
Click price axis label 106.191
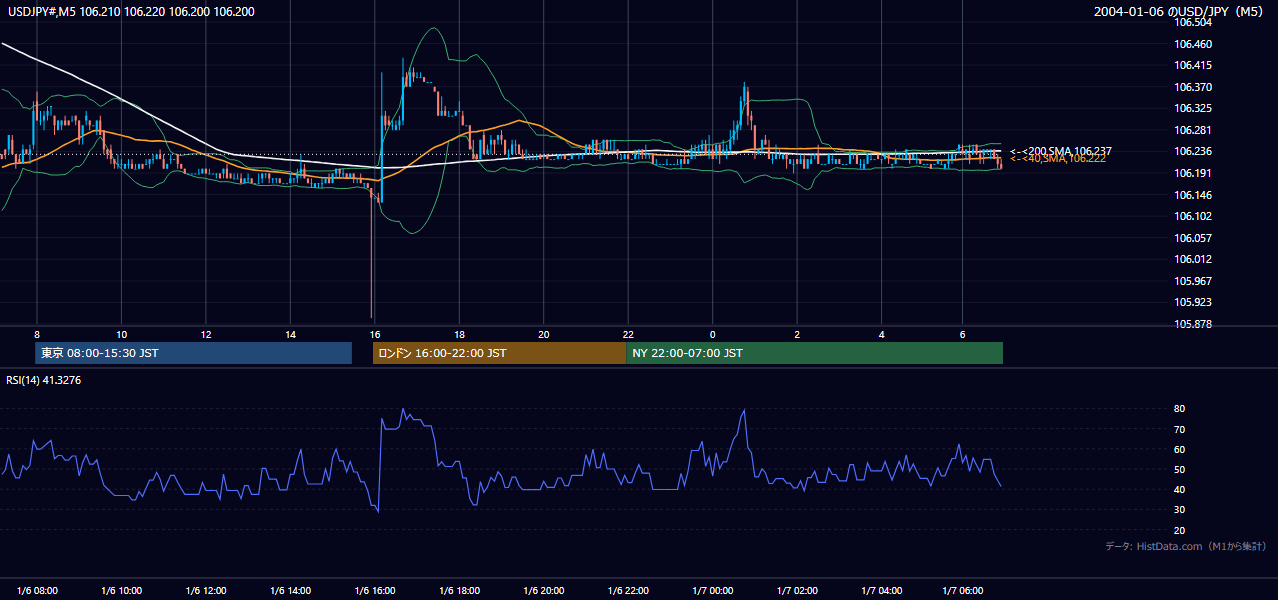point(1193,173)
